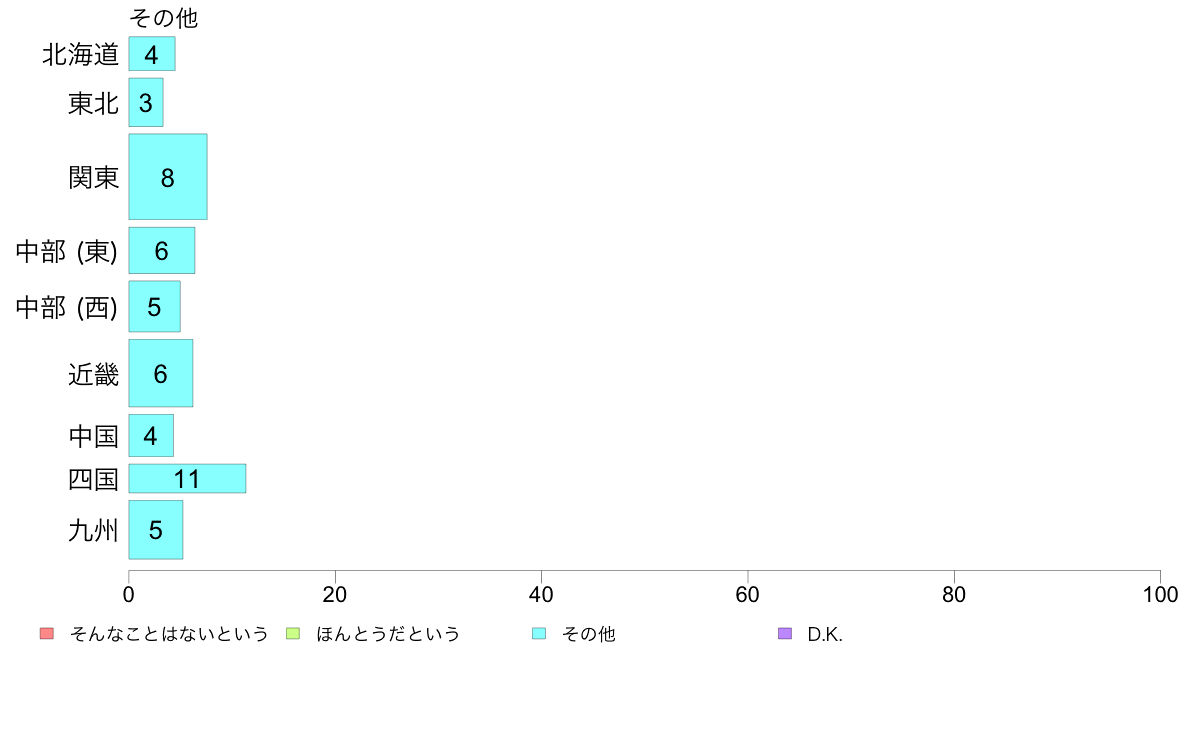Viewport: 1188px width, 736px height.
Task: Select the 関東 bar showing 8
Action: tap(167, 177)
